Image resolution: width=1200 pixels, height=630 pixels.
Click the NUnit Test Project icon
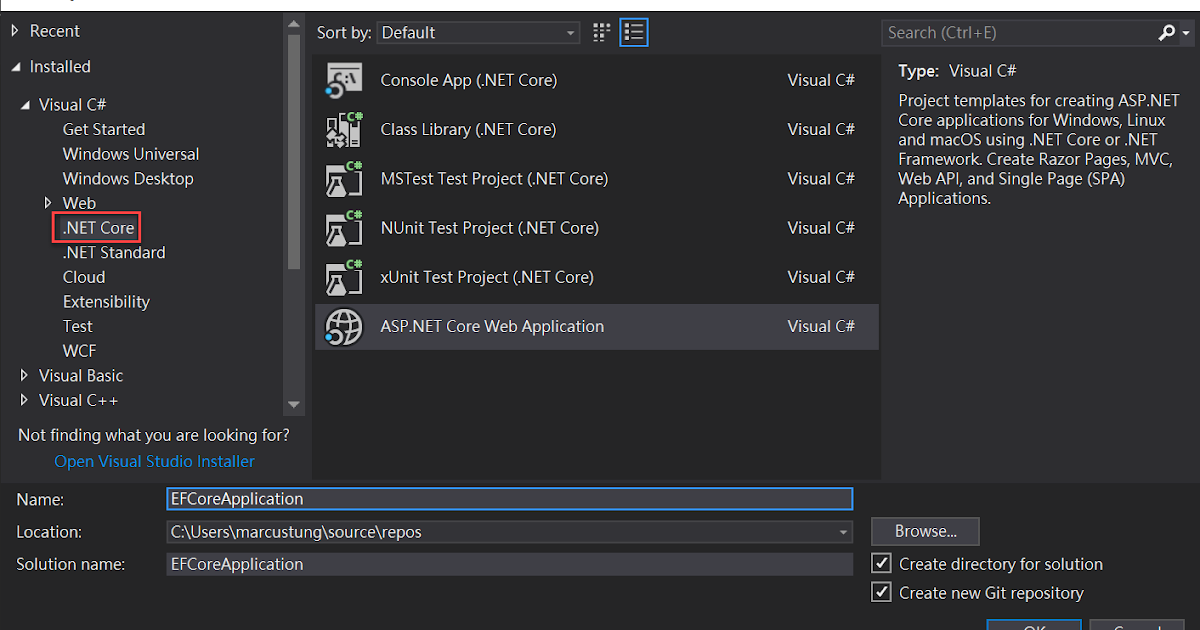pos(344,228)
